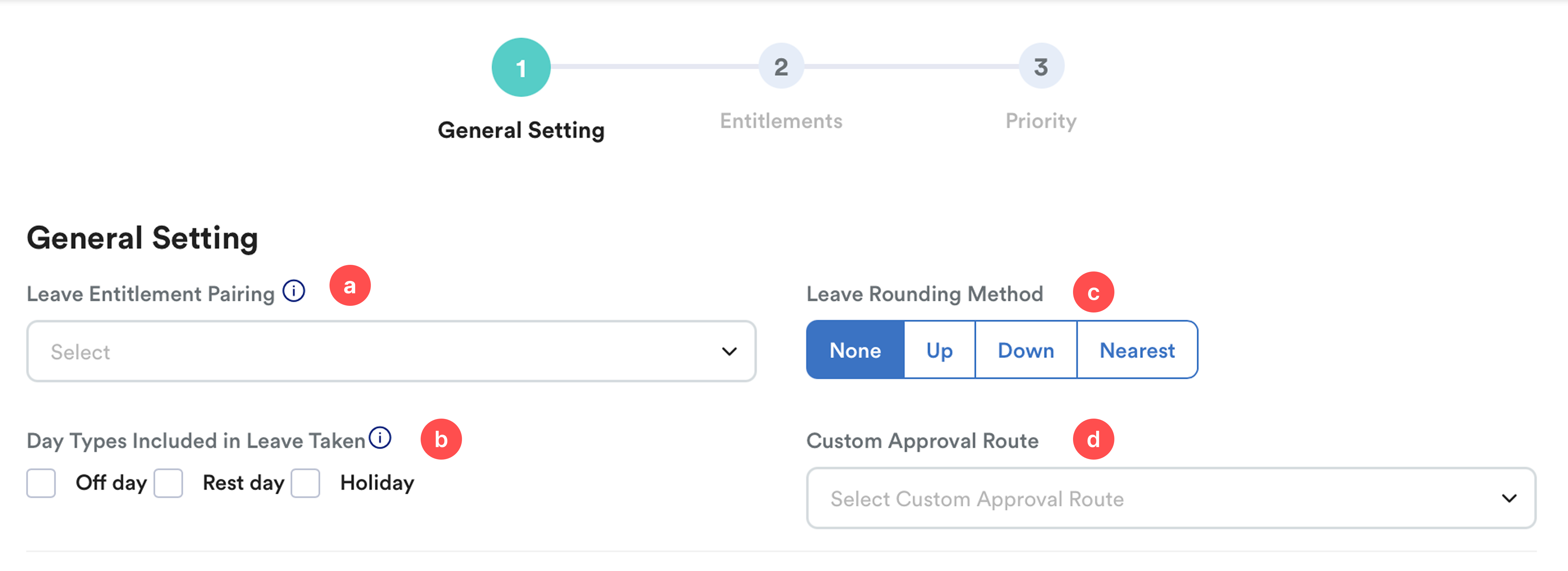Set rounding method to Down

1026,350
